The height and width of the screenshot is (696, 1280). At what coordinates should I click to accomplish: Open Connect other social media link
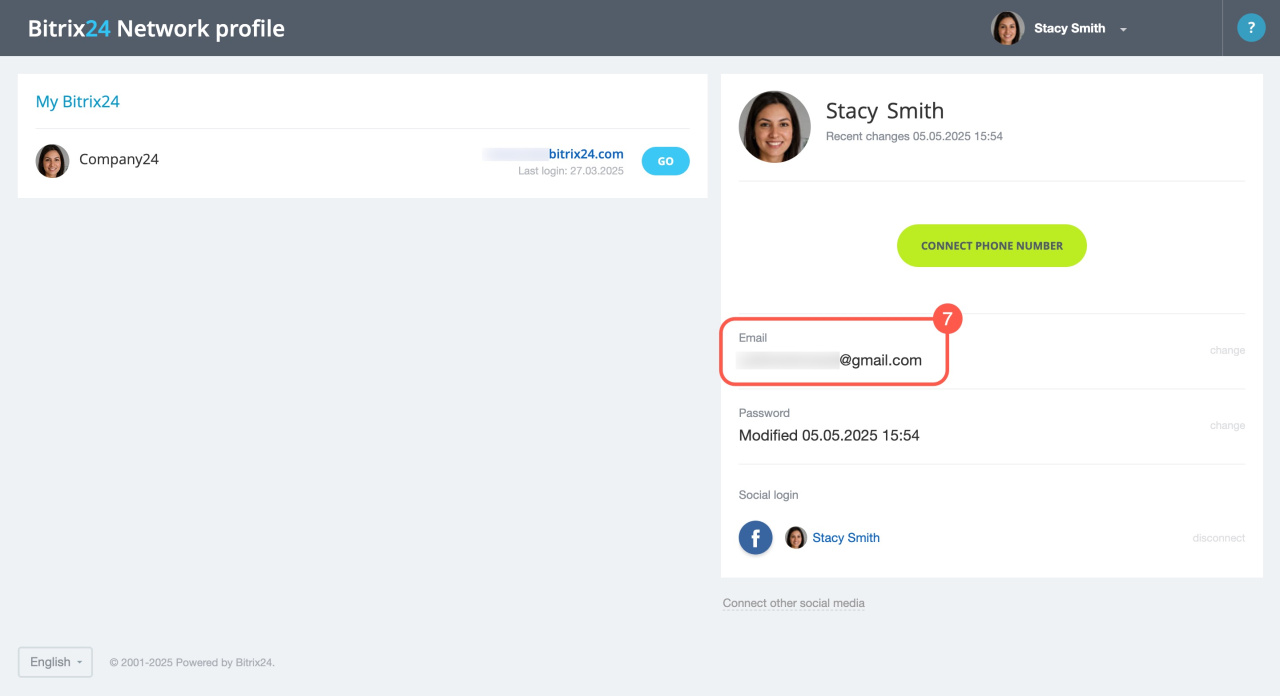click(794, 604)
